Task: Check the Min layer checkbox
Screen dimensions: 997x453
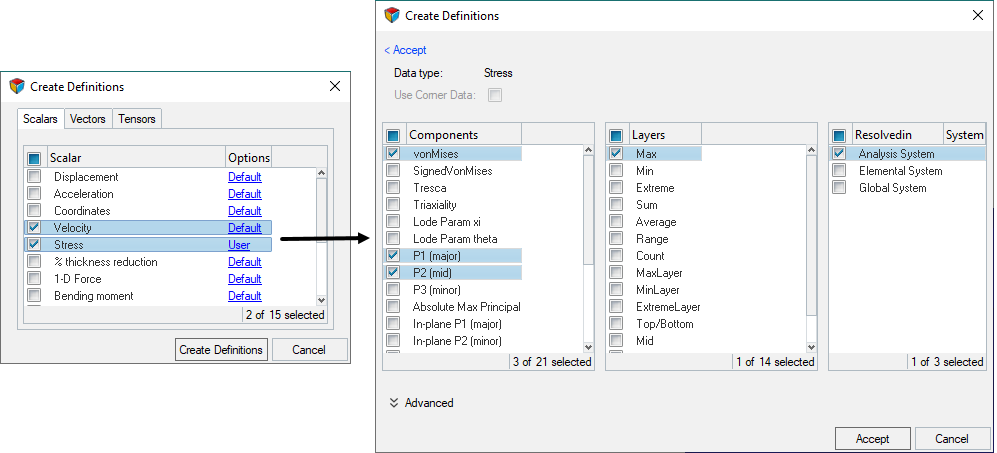Action: point(616,171)
